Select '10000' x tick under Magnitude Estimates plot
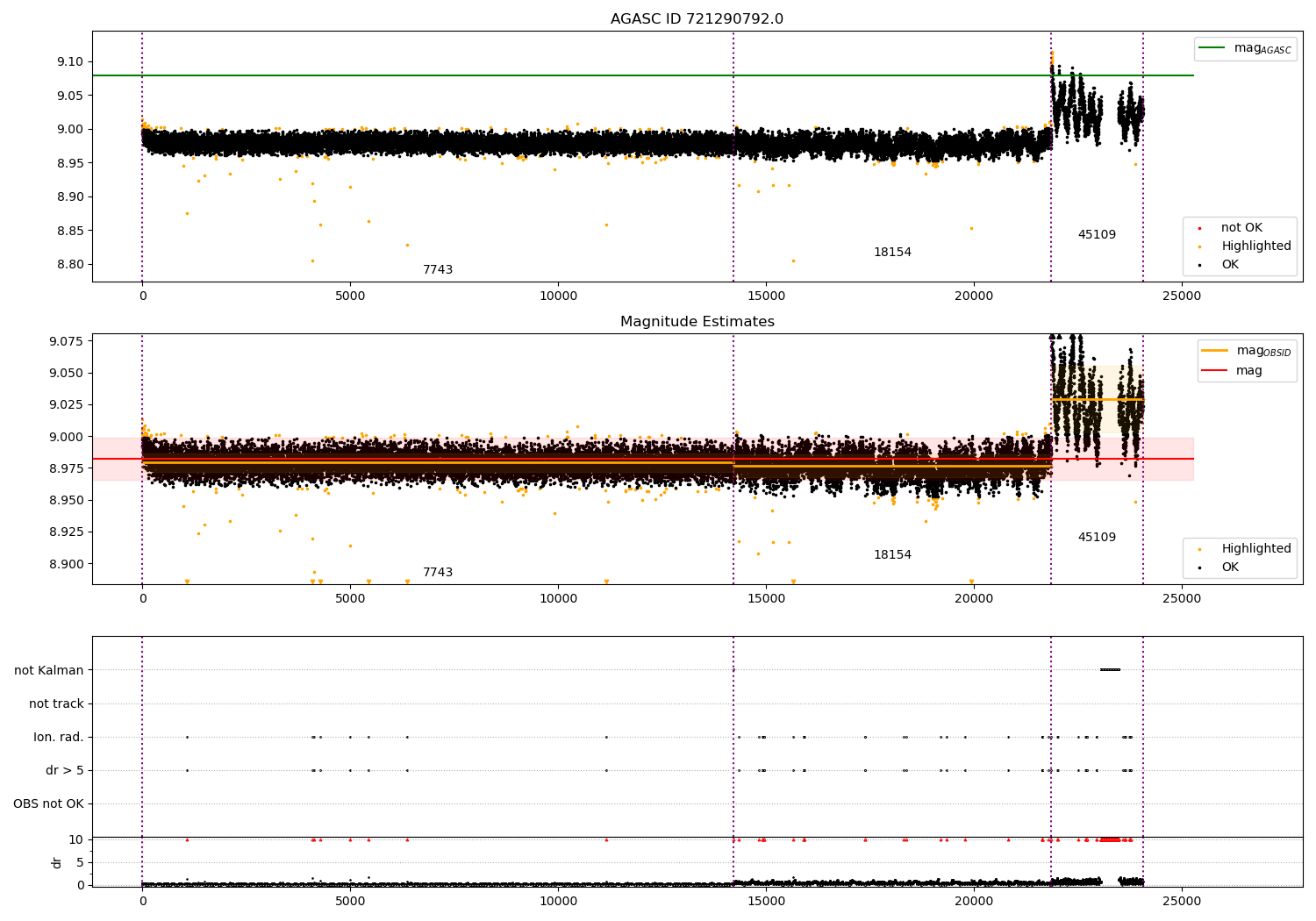 558,598
